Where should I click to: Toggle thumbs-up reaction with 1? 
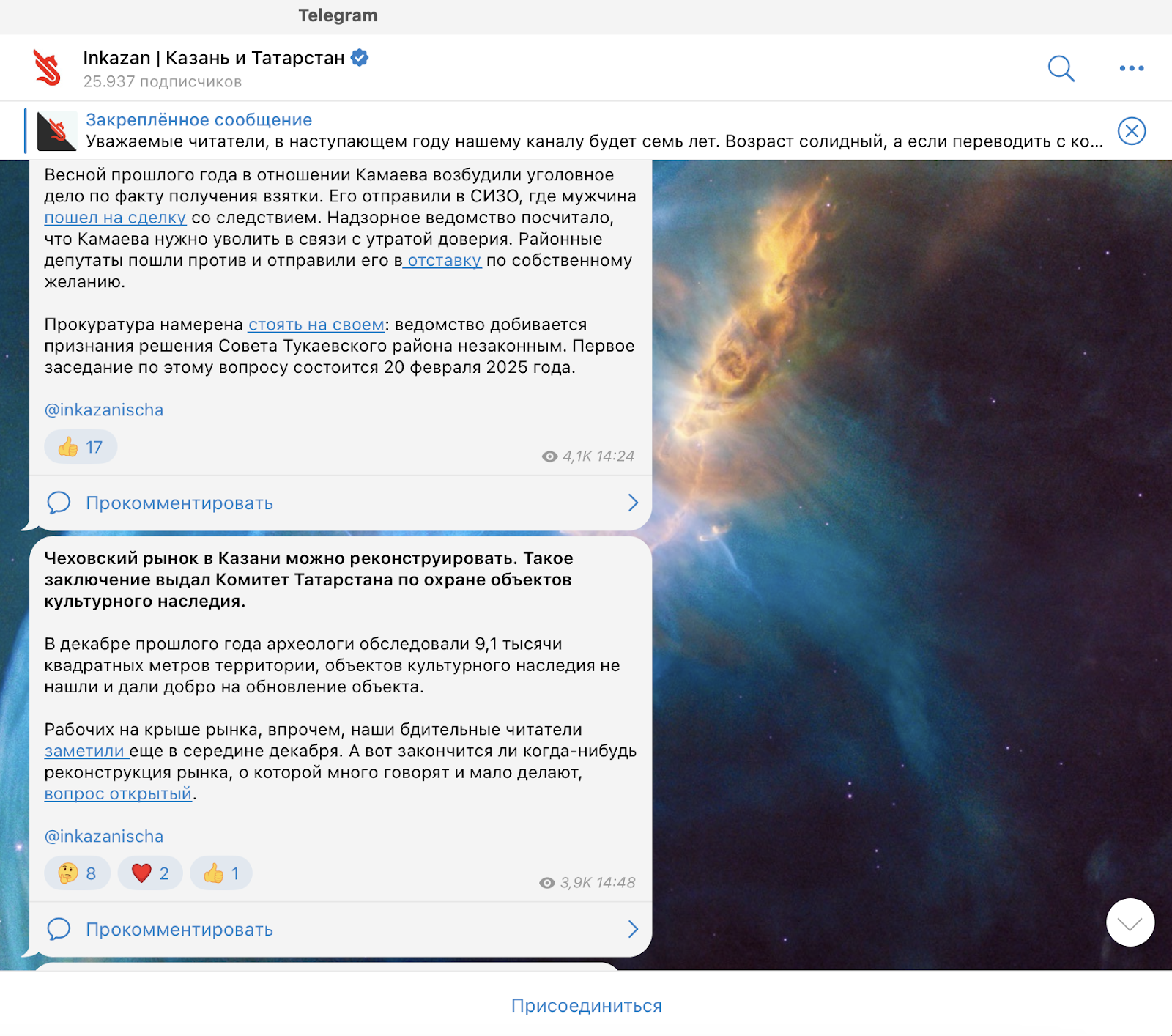(x=221, y=873)
